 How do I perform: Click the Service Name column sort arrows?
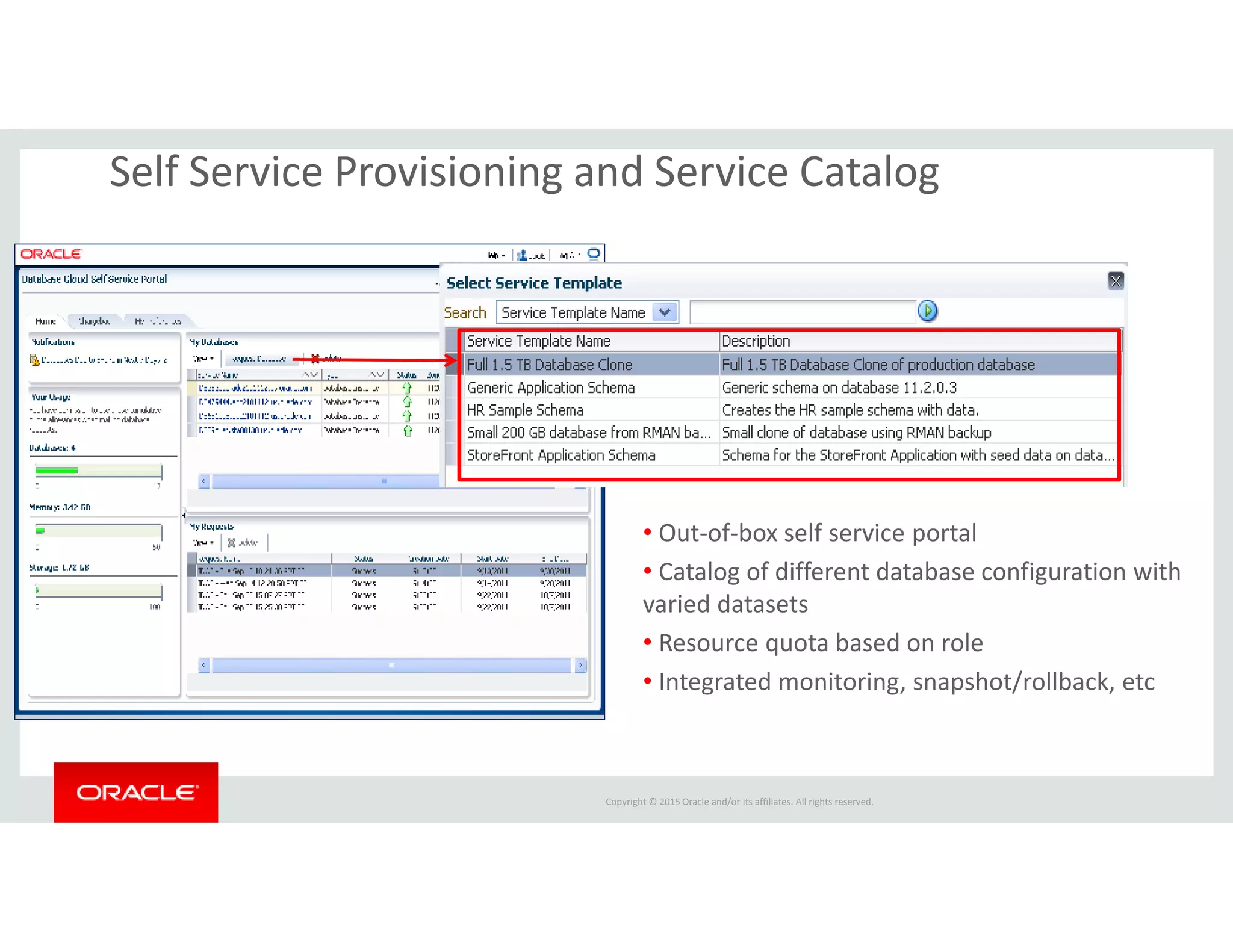[311, 374]
